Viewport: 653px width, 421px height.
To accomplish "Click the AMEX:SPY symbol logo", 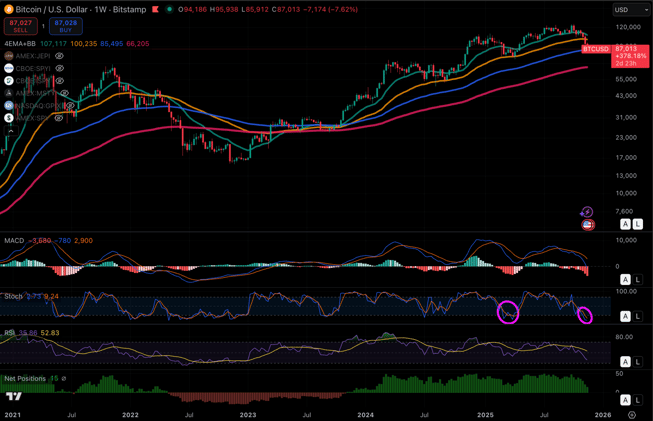I will 9,118.
